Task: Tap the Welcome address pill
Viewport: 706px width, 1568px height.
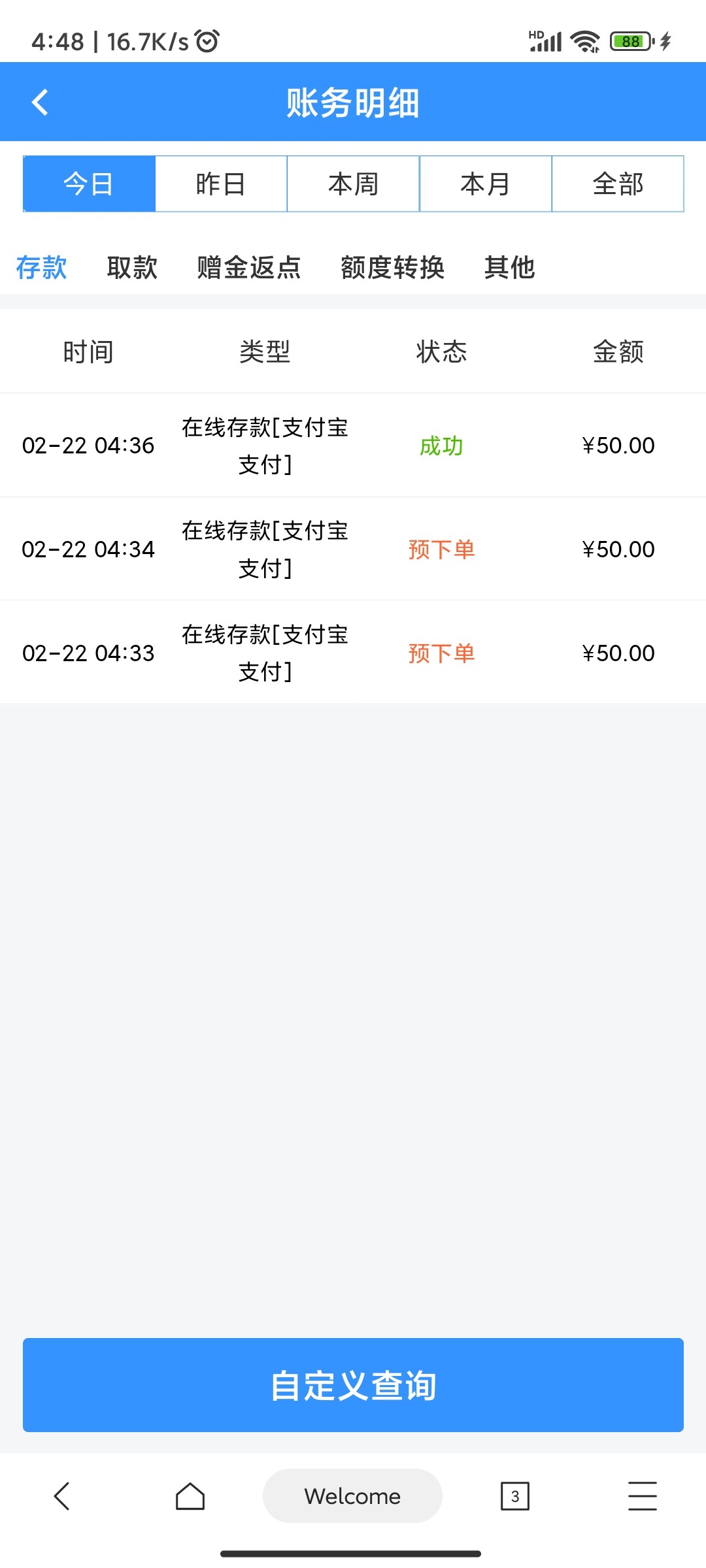Action: [x=352, y=1496]
